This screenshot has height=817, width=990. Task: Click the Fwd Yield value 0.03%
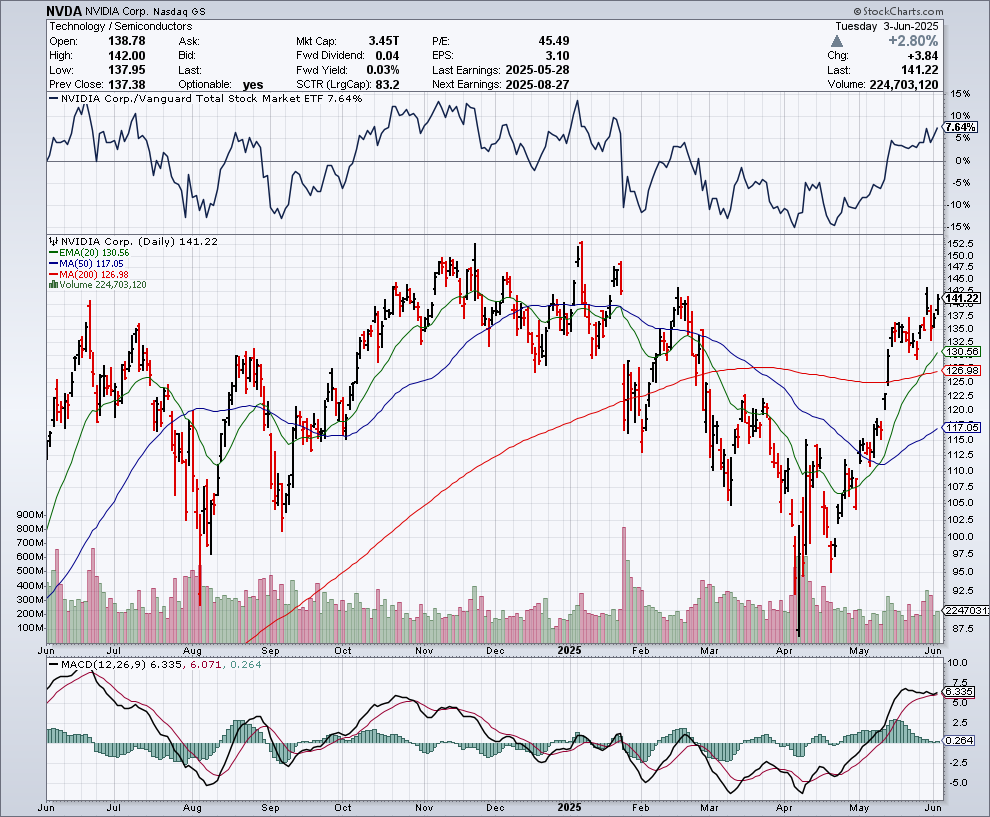[x=383, y=70]
